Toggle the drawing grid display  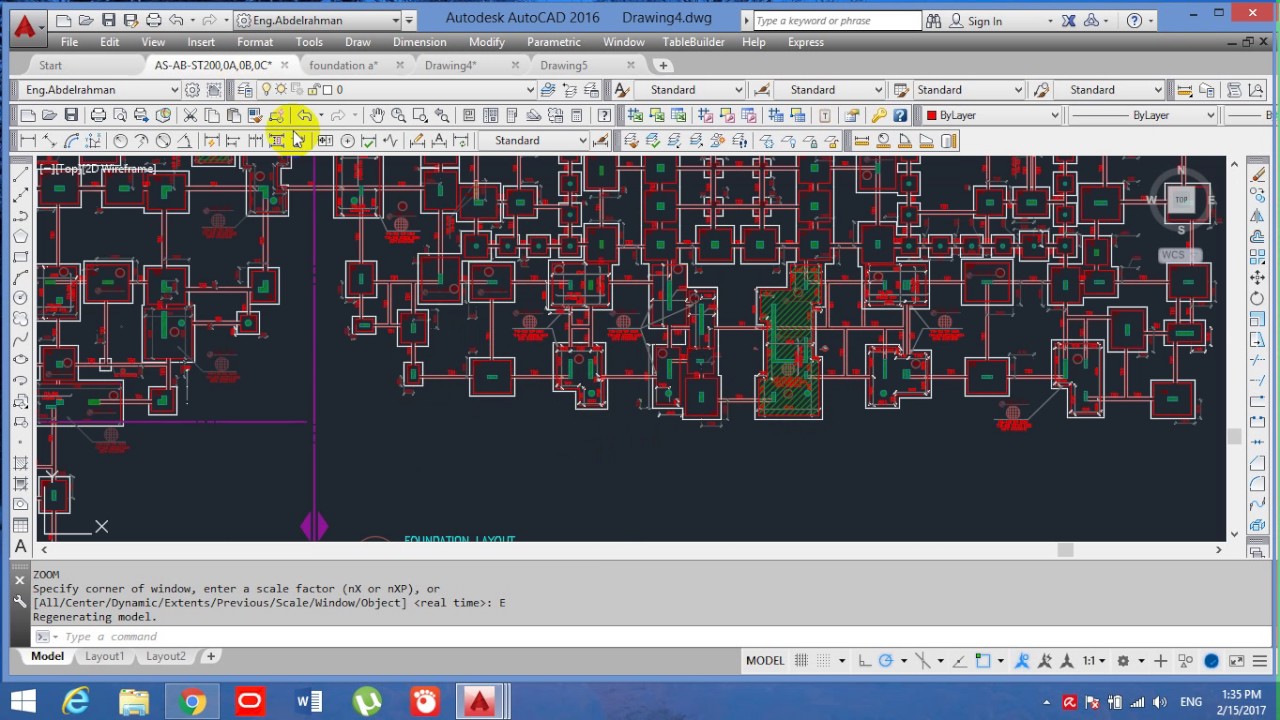coord(802,661)
